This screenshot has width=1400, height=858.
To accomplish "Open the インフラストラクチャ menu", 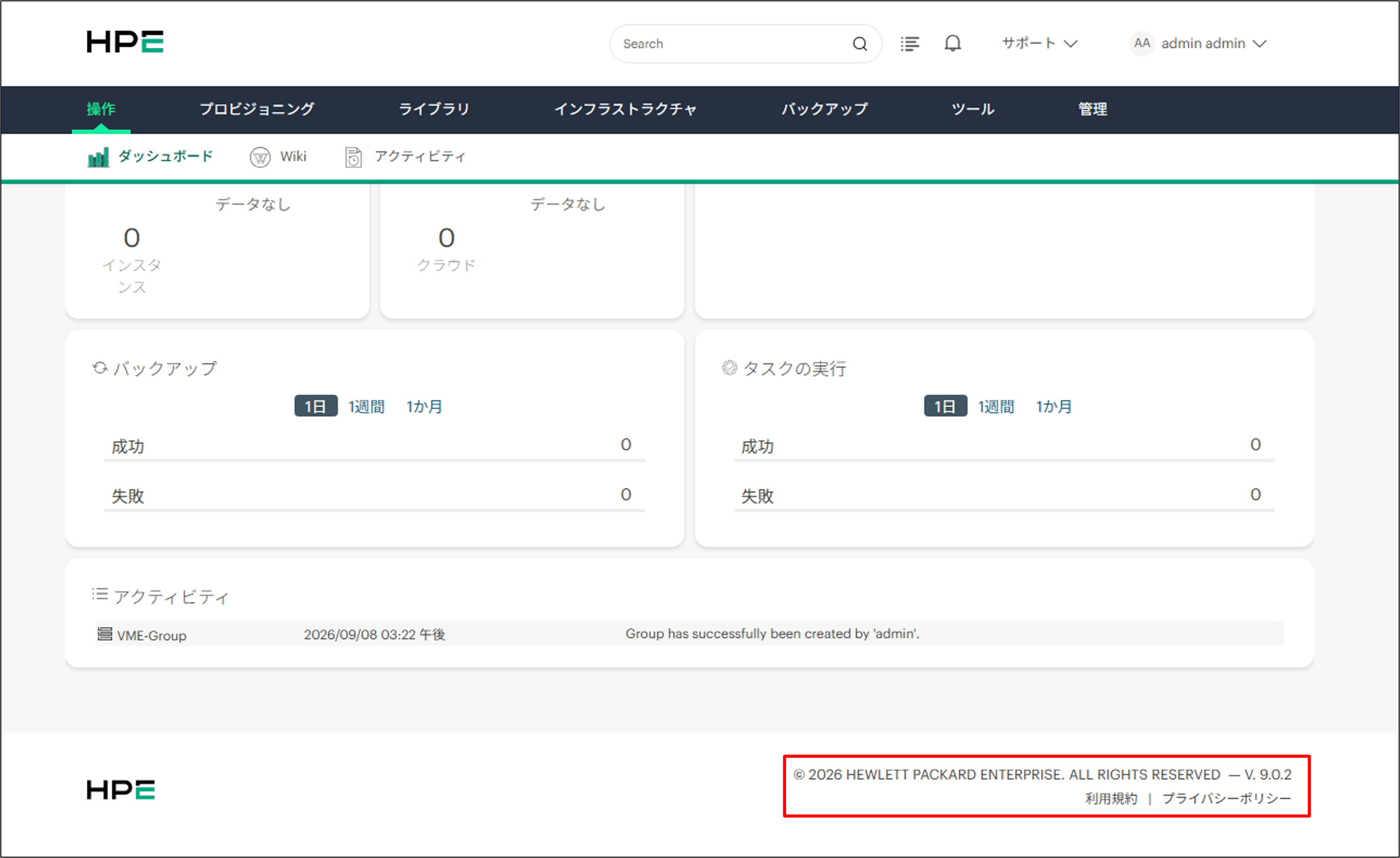I will click(x=626, y=109).
